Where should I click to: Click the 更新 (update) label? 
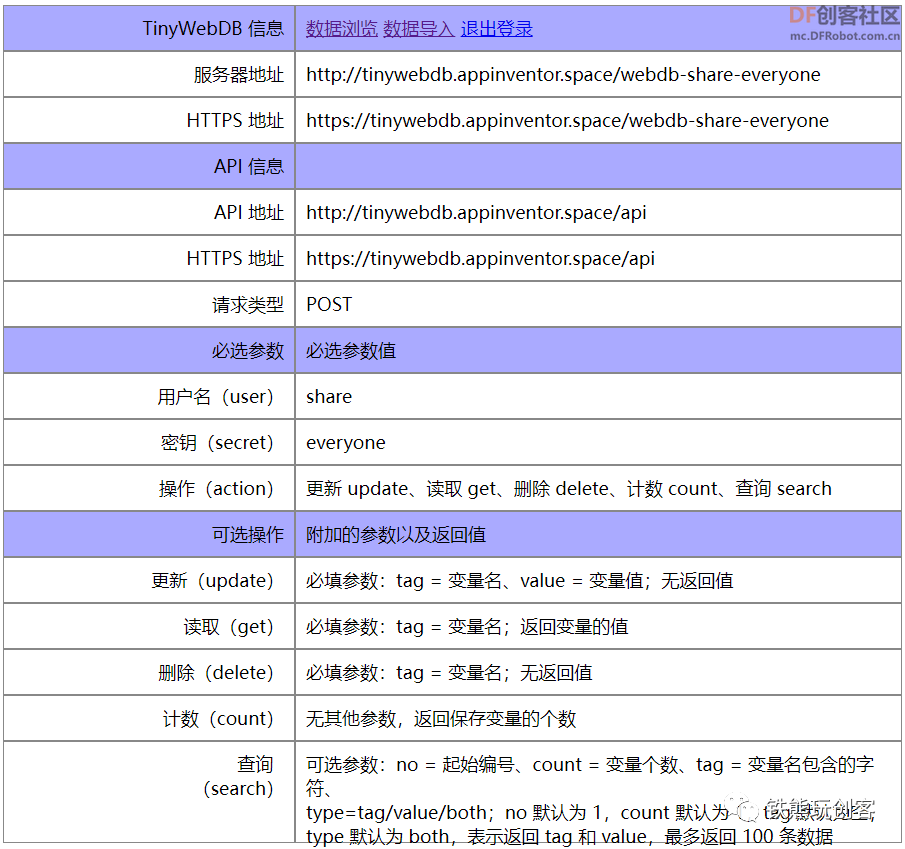coord(212,581)
